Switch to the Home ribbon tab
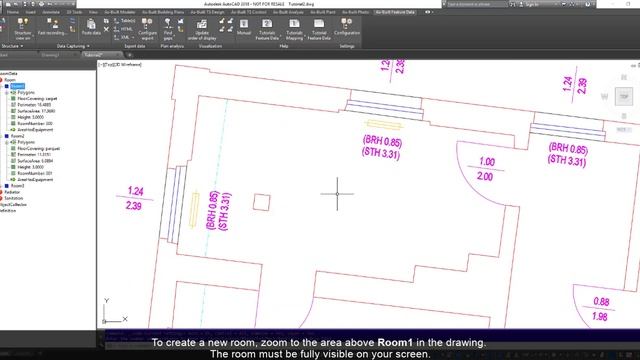 pos(13,12)
